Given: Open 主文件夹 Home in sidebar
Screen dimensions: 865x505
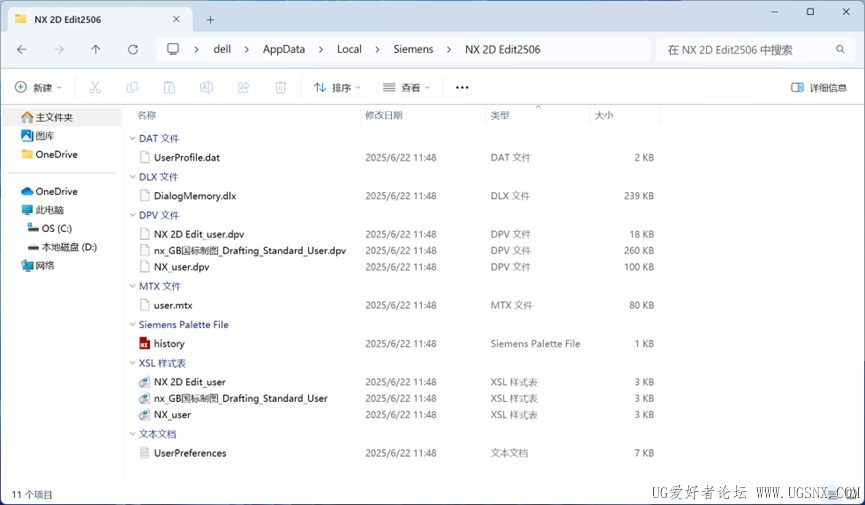Looking at the screenshot, I should point(62,117).
